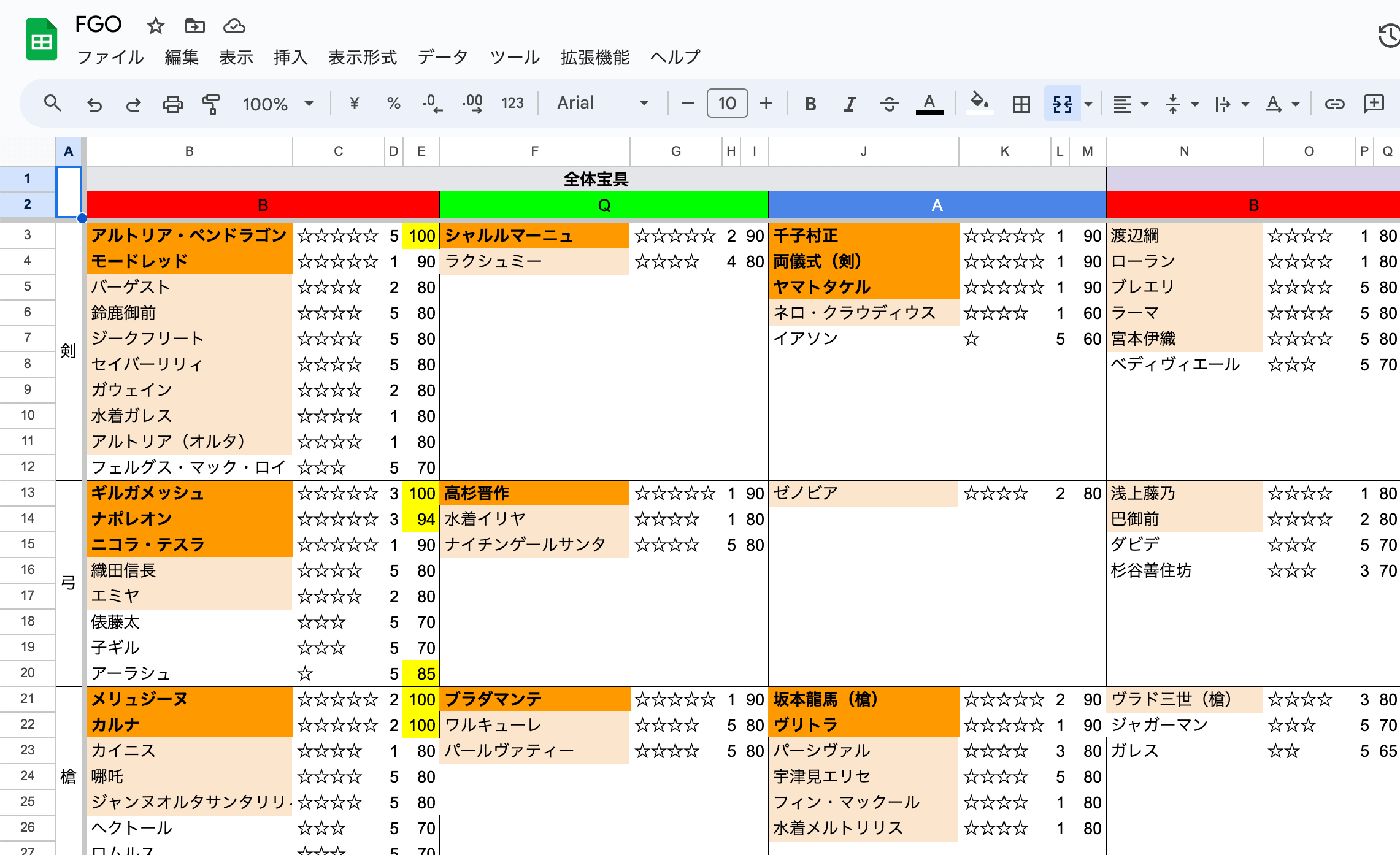The width and height of the screenshot is (1400, 855).
Task: Redo the last action
Action: (133, 104)
